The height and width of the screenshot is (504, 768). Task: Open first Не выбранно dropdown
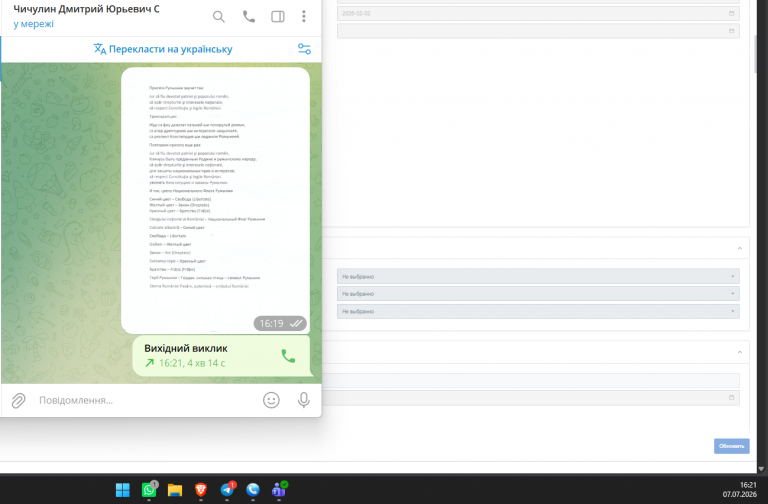[x=538, y=277]
